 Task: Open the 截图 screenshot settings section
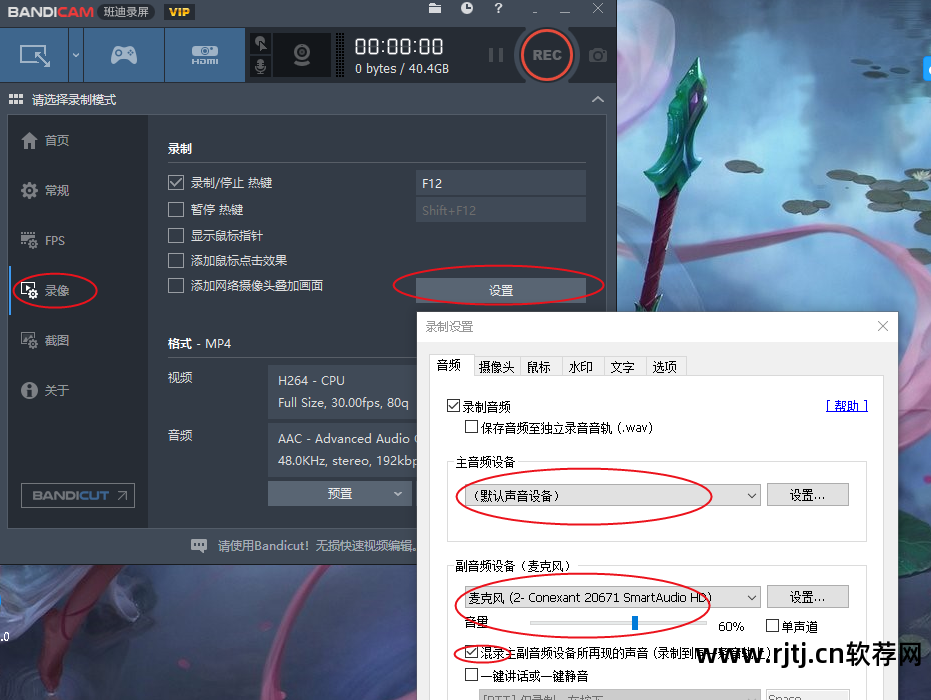click(x=46, y=340)
